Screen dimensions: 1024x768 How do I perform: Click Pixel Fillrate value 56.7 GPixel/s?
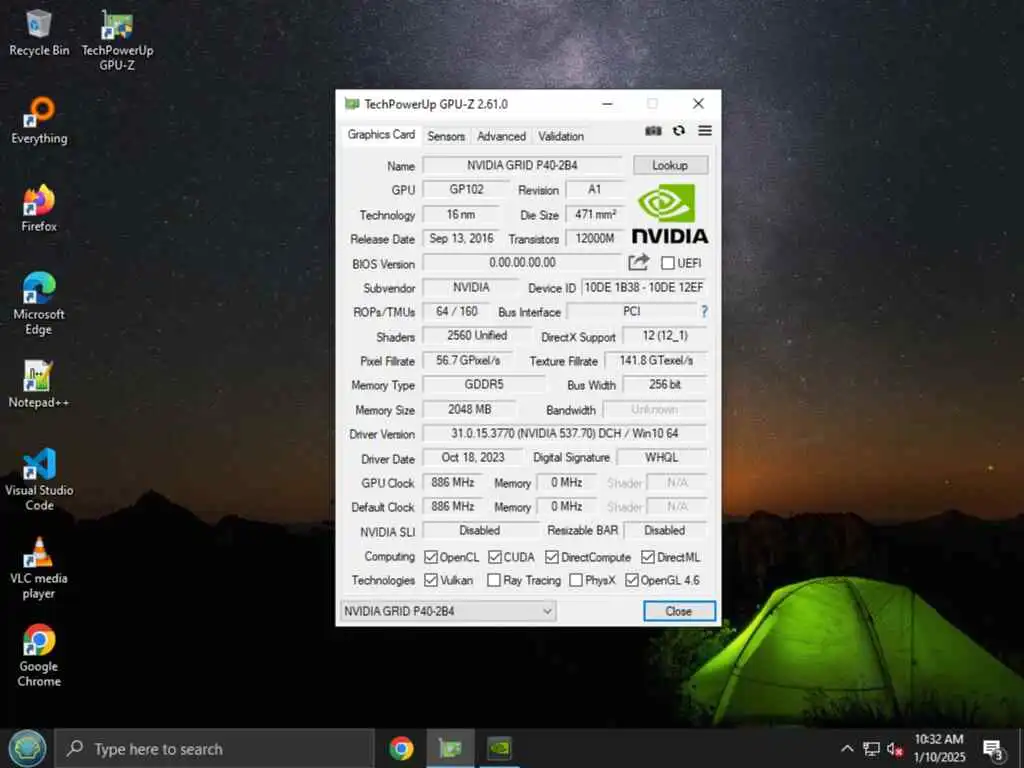pyautogui.click(x=468, y=360)
